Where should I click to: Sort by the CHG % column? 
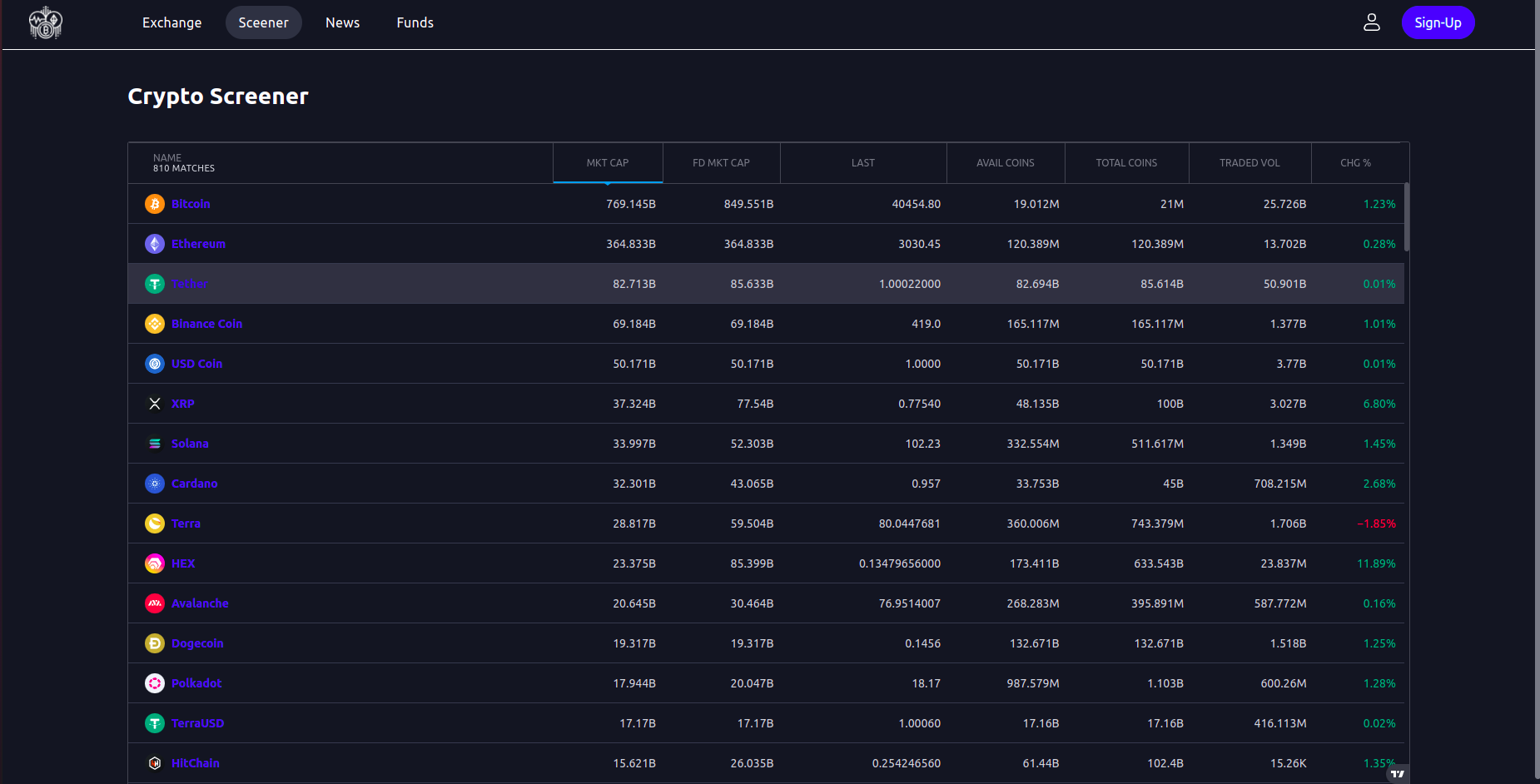(1356, 163)
